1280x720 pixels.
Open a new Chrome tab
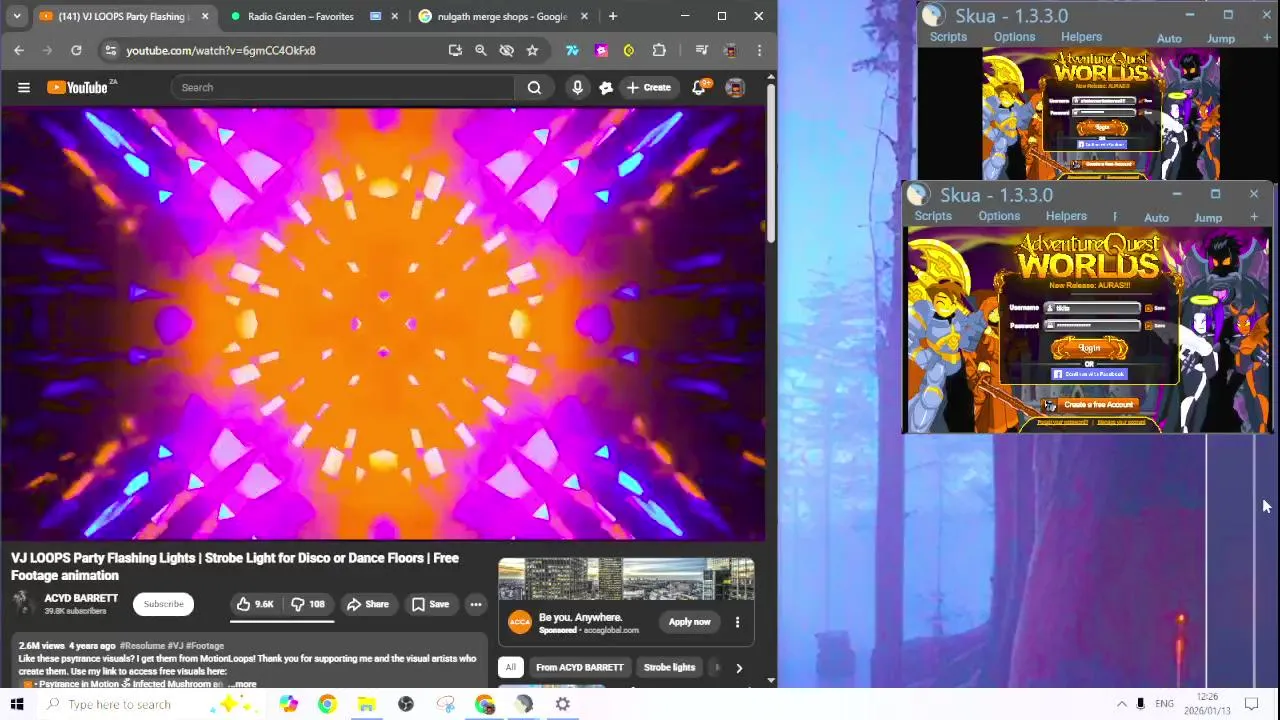point(613,16)
